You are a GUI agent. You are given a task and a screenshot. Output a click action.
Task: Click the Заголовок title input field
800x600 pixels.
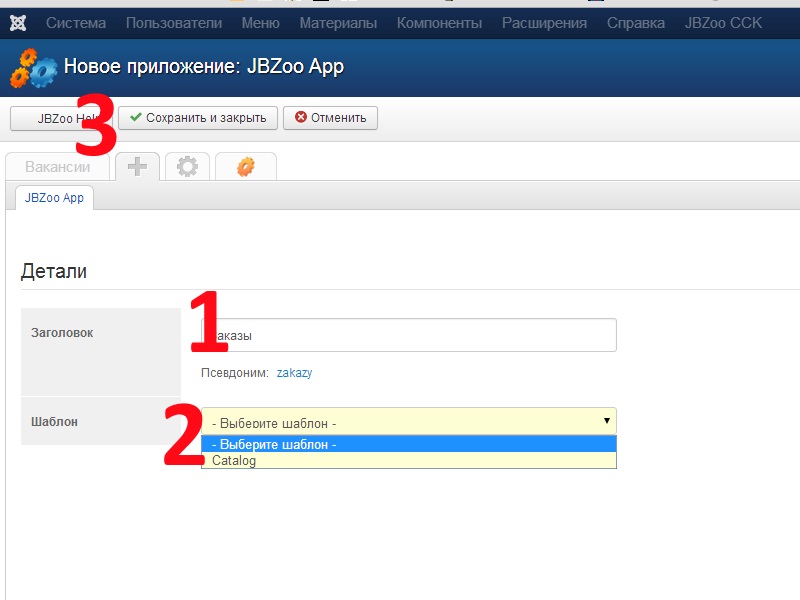pos(409,335)
